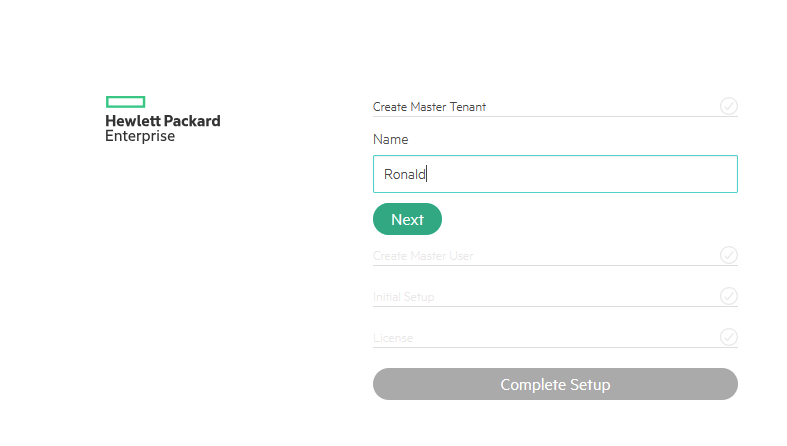This screenshot has width=787, height=446.
Task: Click the Hewlett Packard wordmark text
Action: click(x=163, y=121)
